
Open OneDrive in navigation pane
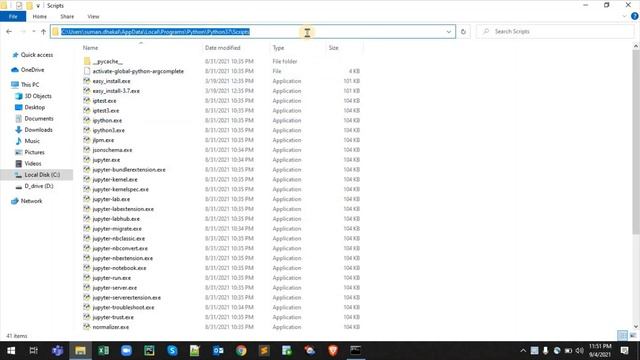pos(28,70)
